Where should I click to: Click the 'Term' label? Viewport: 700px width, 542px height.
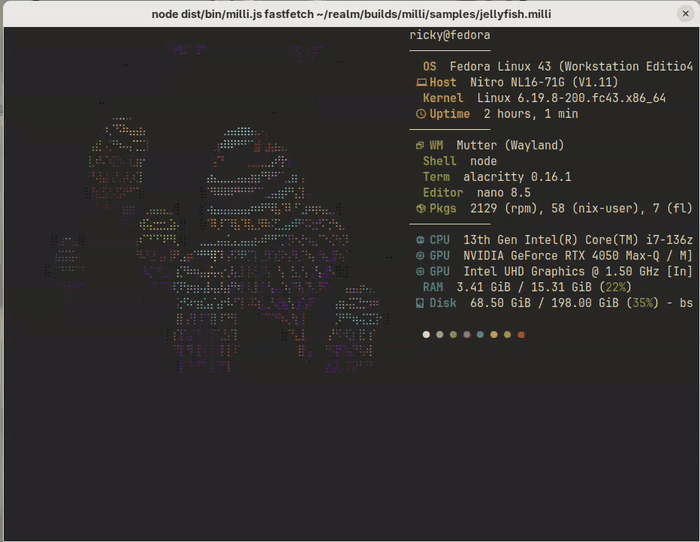click(x=436, y=177)
